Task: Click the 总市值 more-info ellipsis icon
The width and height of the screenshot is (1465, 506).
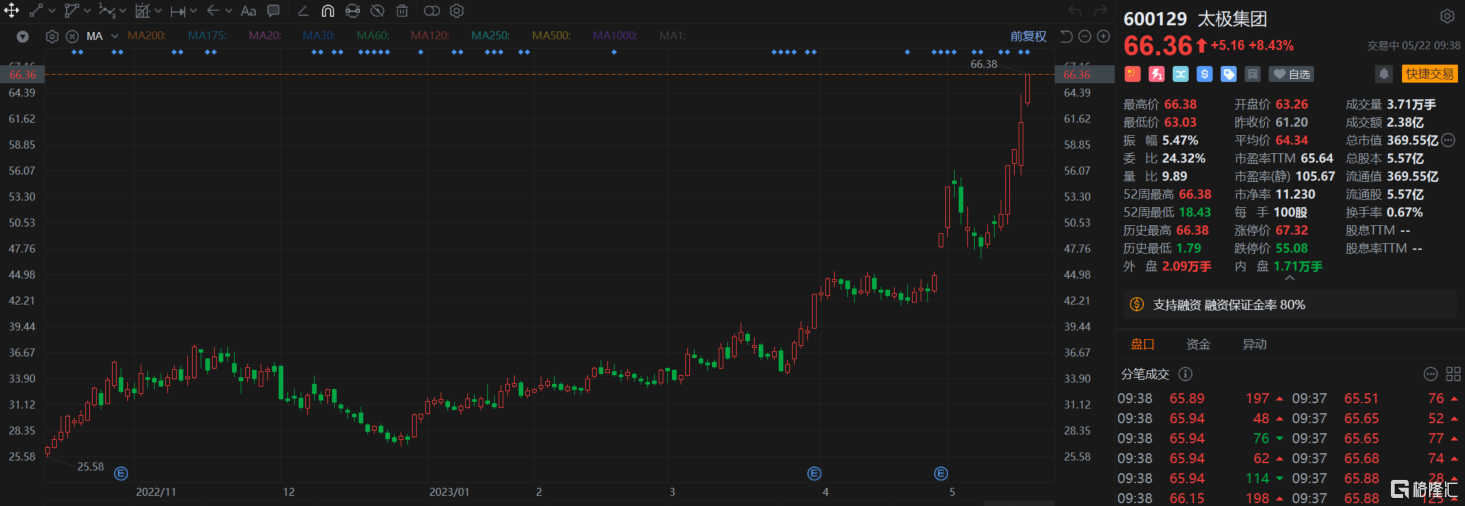Action: (x=1449, y=140)
